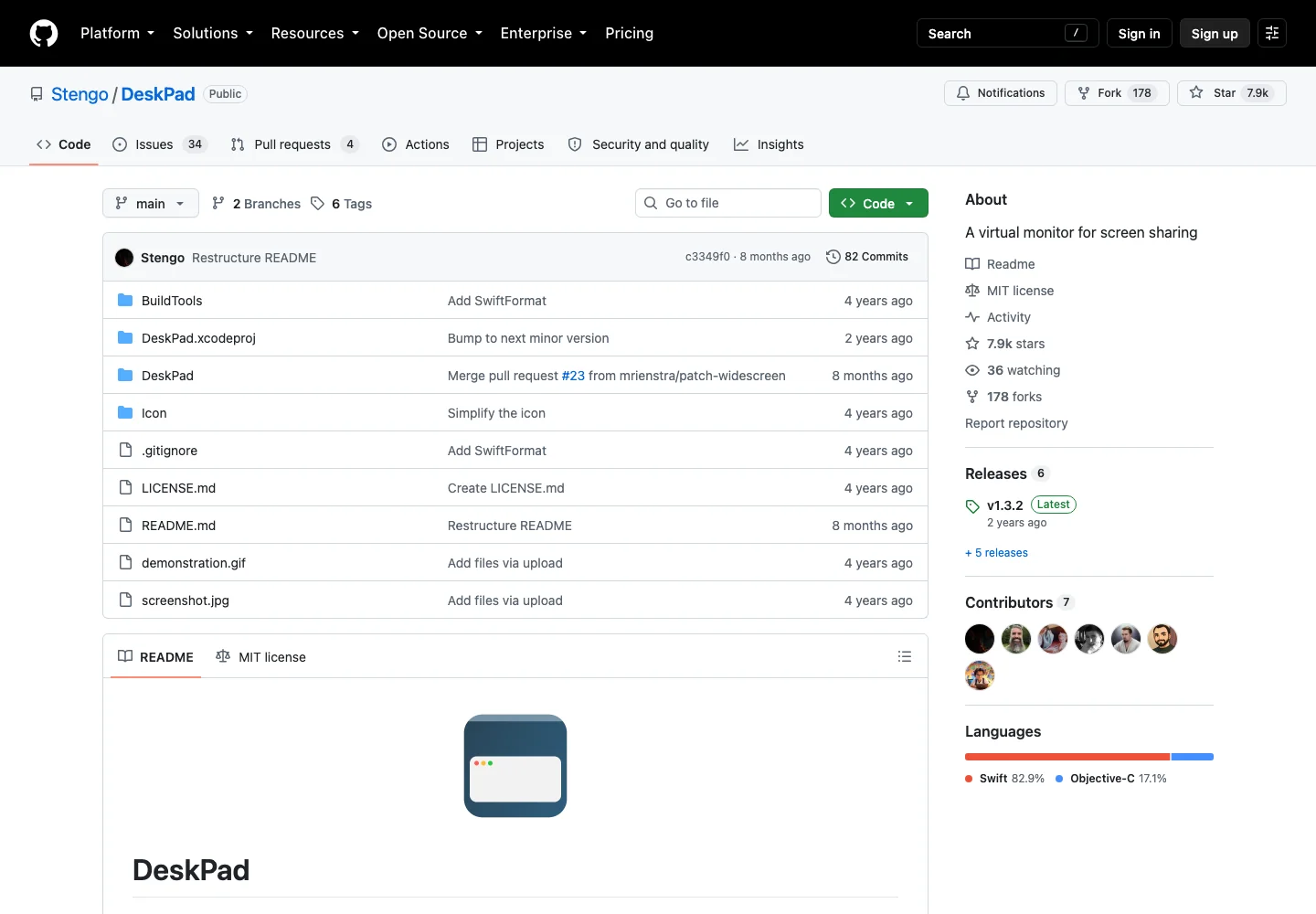The height and width of the screenshot is (914, 1316).
Task: Click the book icon beside Readme
Action: 972,264
